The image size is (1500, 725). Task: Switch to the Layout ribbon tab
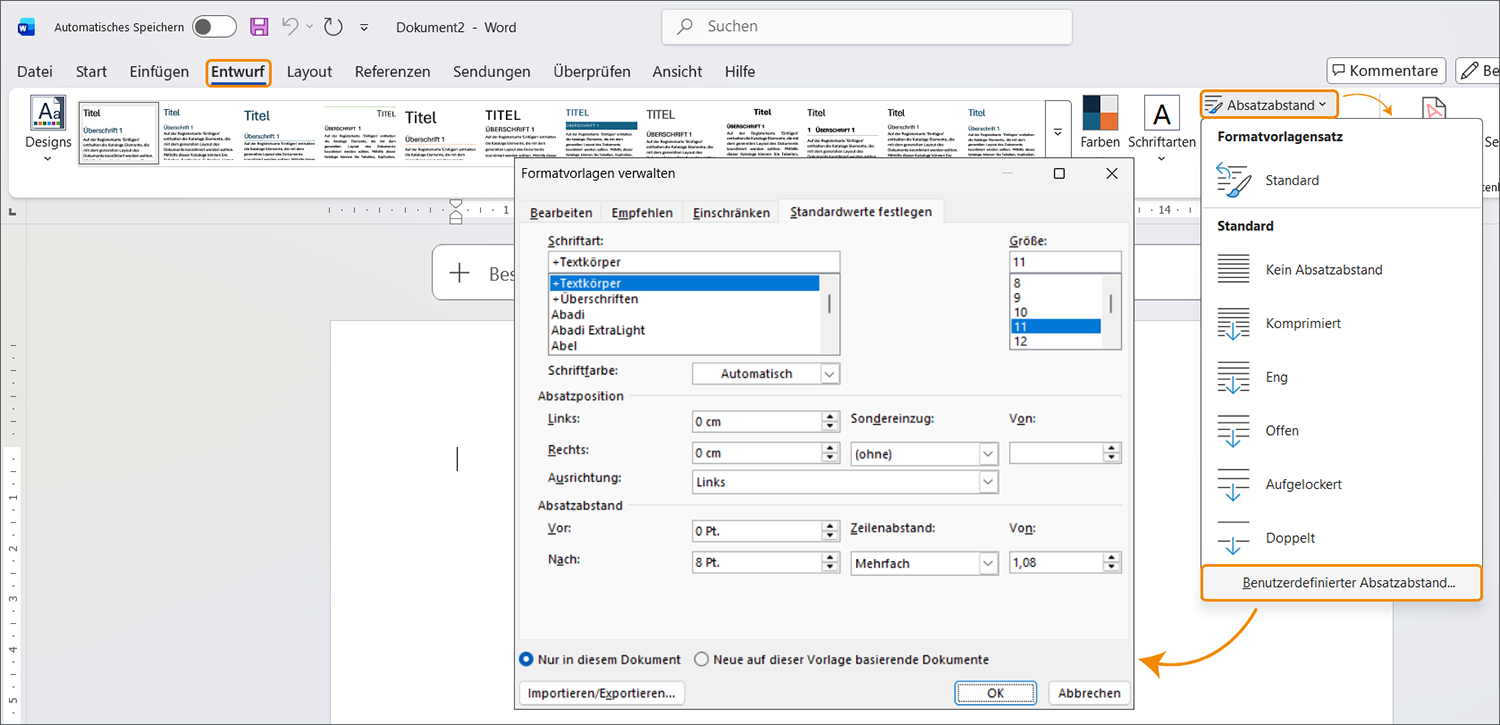coord(309,72)
